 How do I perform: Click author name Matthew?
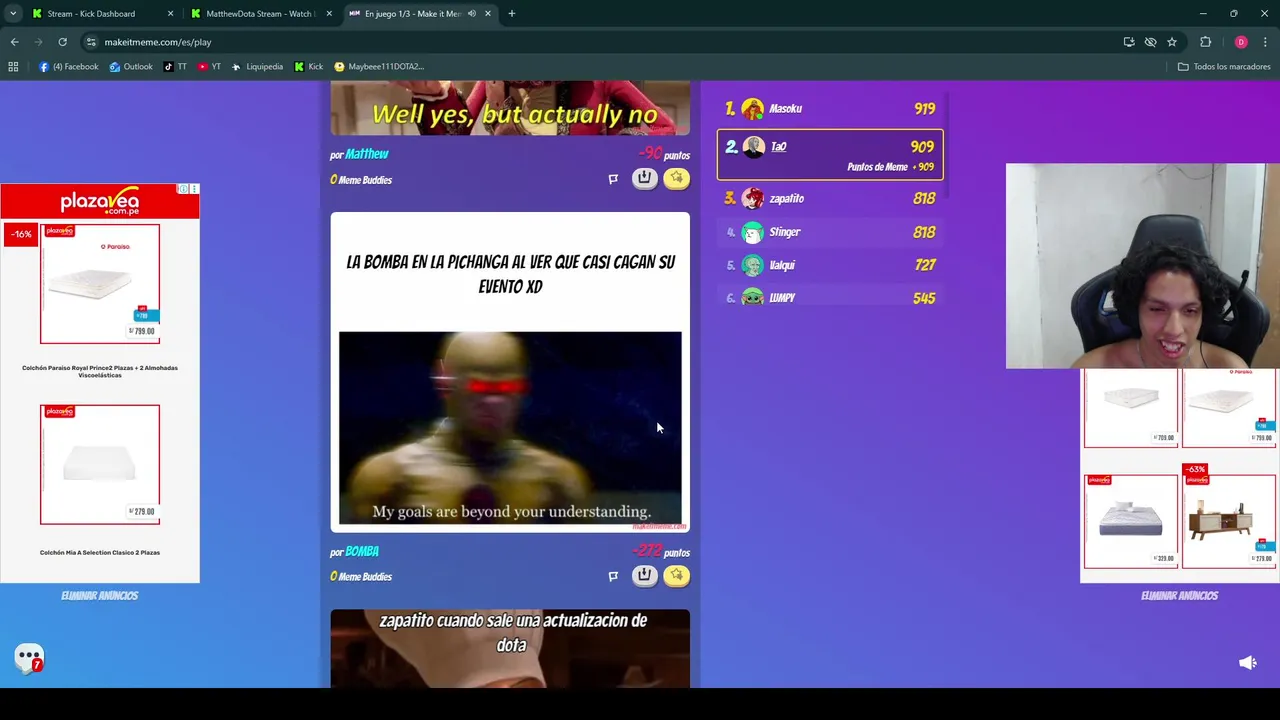tap(366, 154)
